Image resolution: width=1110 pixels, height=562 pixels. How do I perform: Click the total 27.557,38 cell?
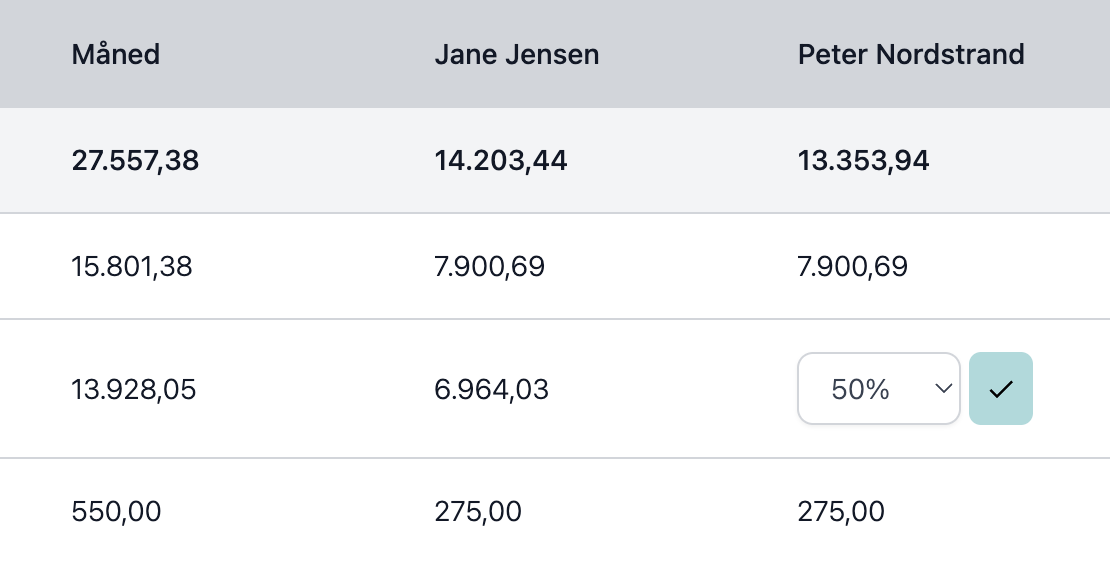click(x=135, y=161)
